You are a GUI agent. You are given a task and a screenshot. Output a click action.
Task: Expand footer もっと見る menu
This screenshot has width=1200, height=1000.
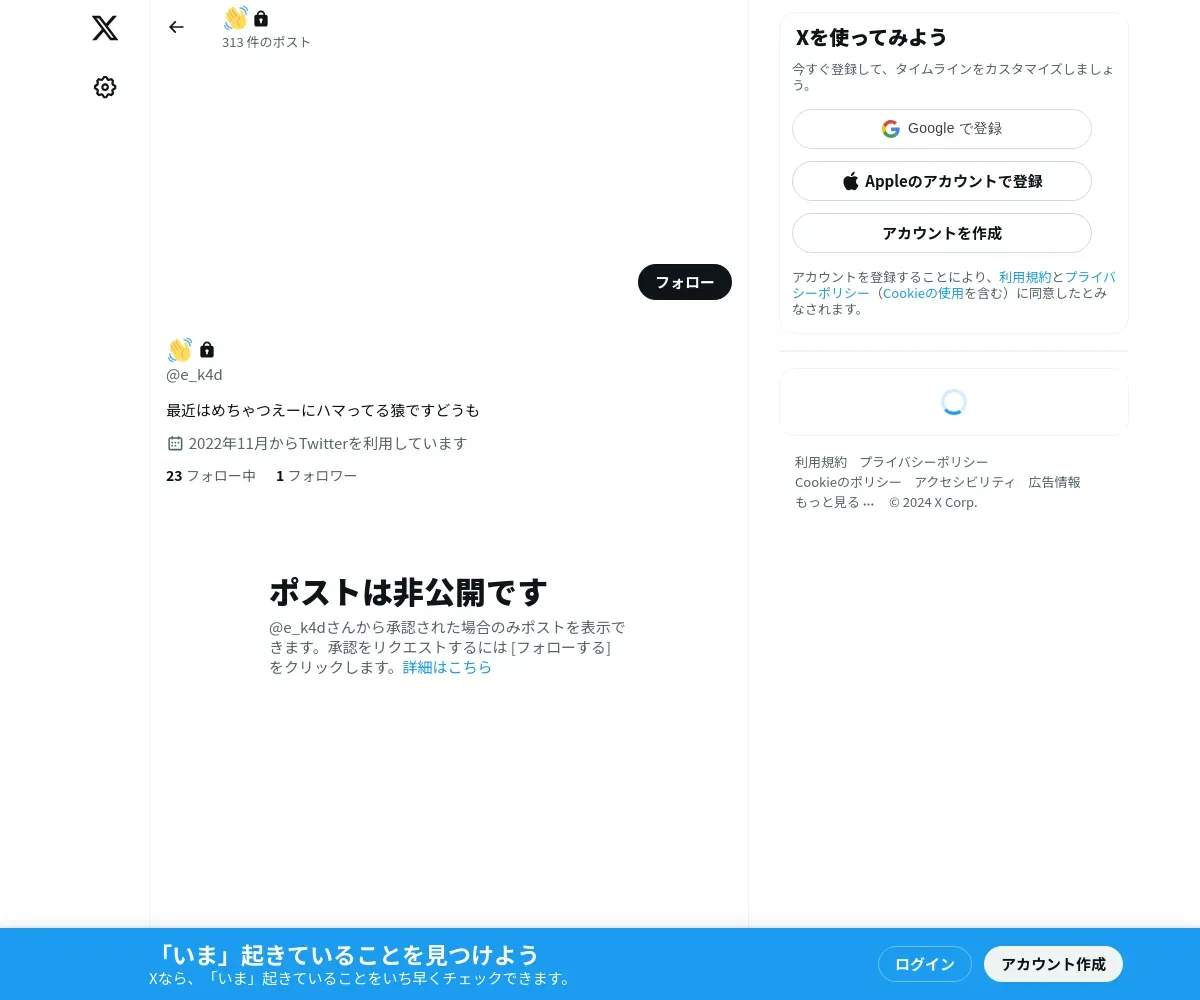pyautogui.click(x=835, y=502)
